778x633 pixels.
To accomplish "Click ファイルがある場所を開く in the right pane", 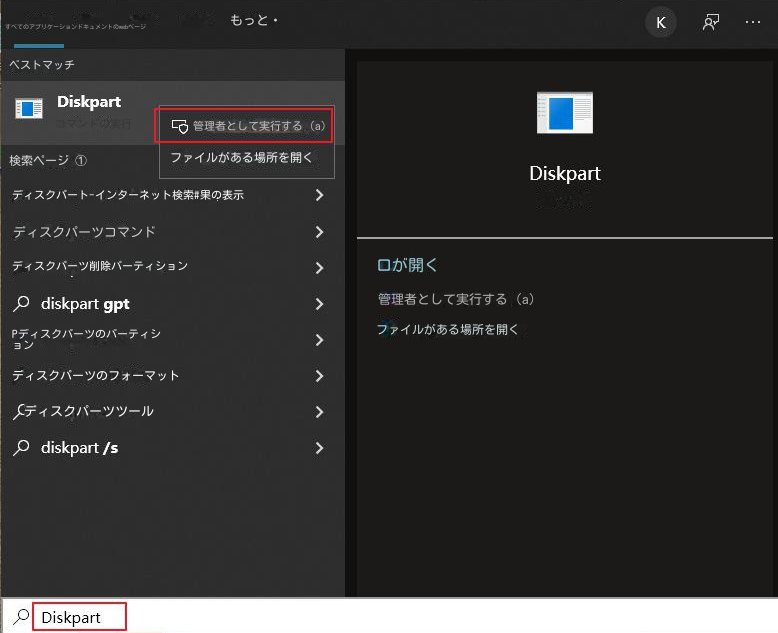I will pos(449,329).
